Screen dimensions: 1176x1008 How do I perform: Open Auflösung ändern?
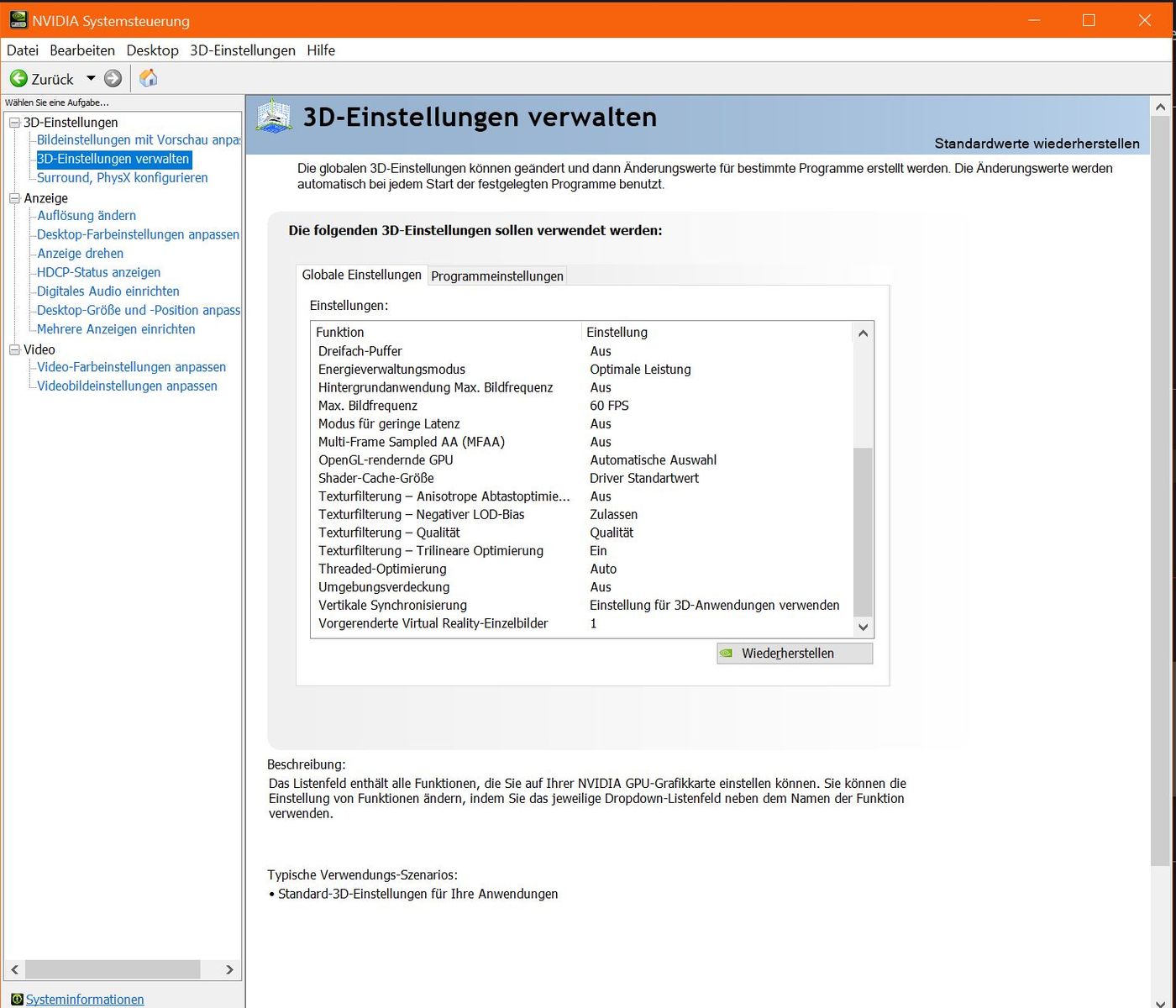click(87, 216)
